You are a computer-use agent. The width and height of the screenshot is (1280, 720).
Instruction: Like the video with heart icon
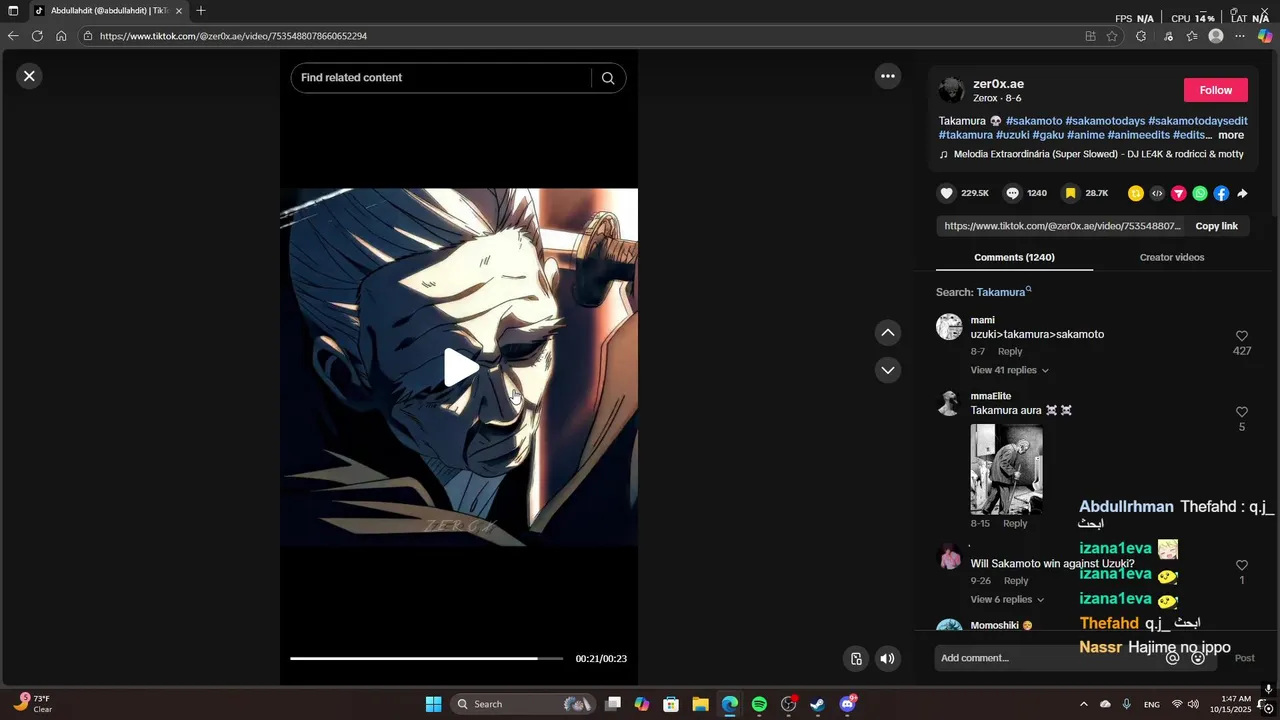pos(947,193)
